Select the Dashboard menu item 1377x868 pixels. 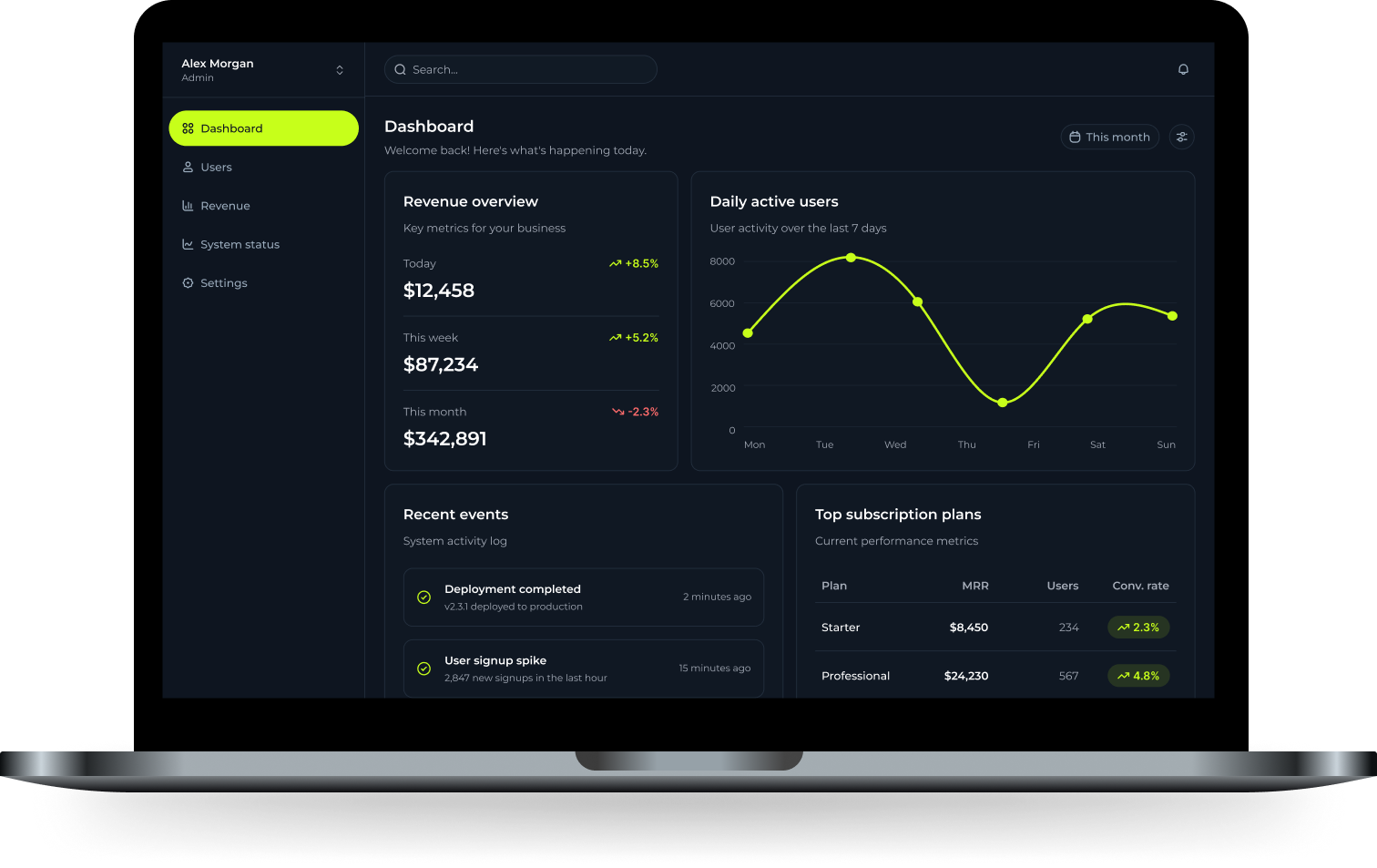[263, 128]
